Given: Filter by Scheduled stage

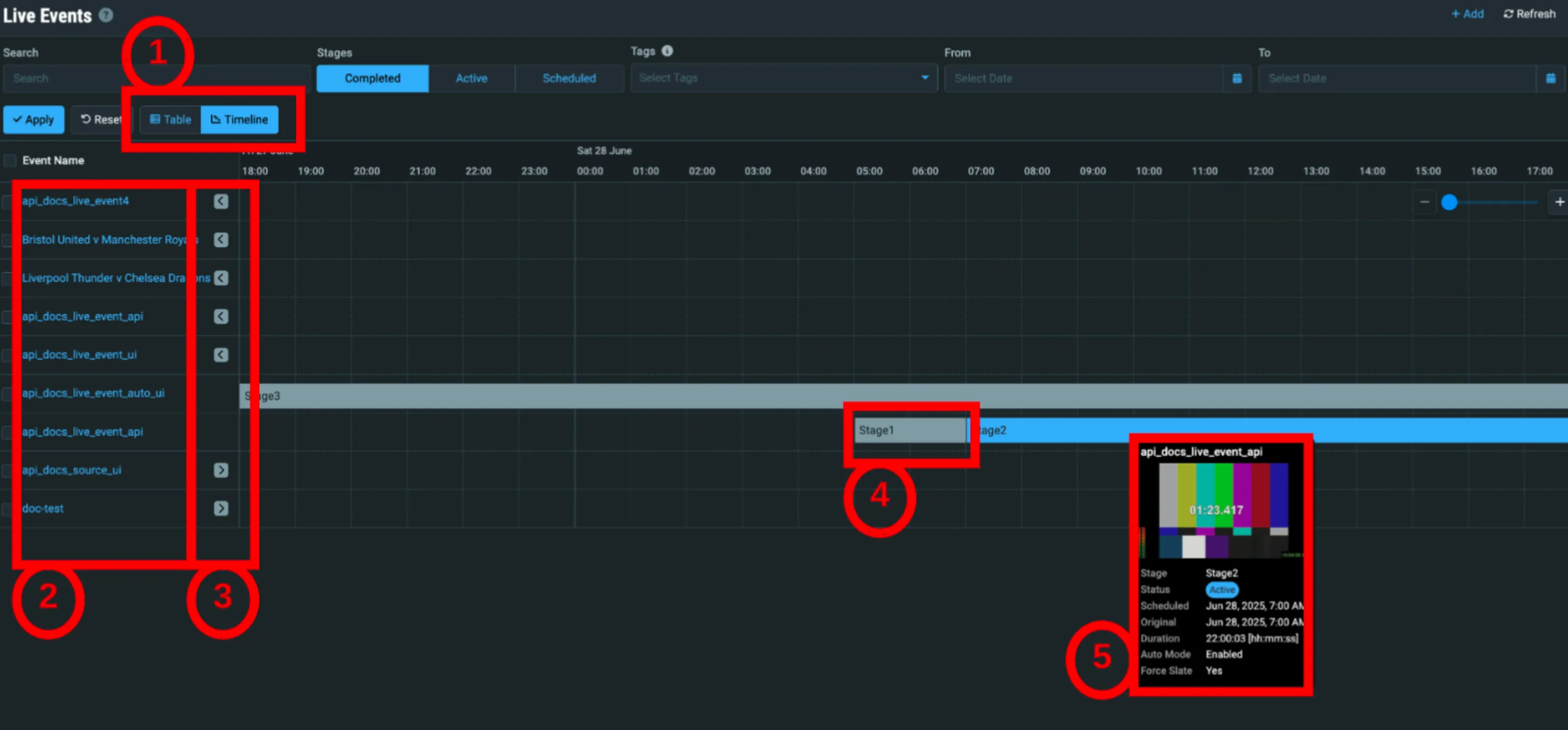Looking at the screenshot, I should pyautogui.click(x=569, y=79).
